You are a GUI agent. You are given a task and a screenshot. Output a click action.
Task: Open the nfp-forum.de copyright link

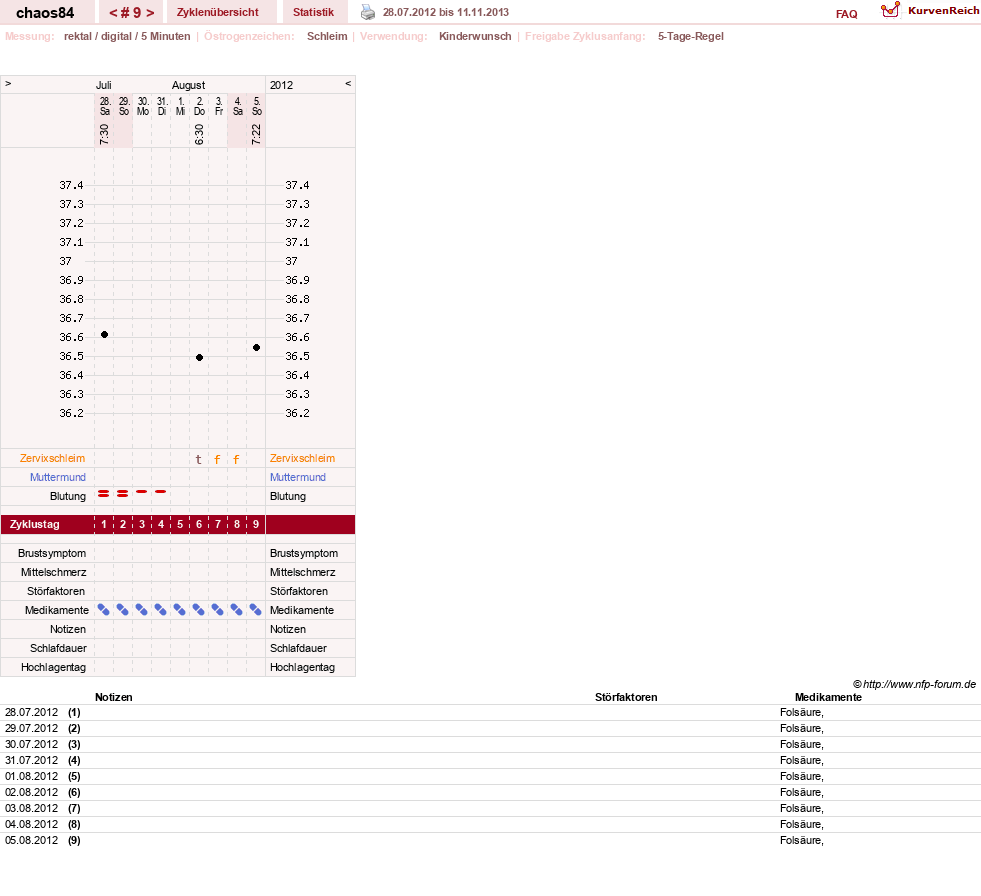pyautogui.click(x=914, y=684)
